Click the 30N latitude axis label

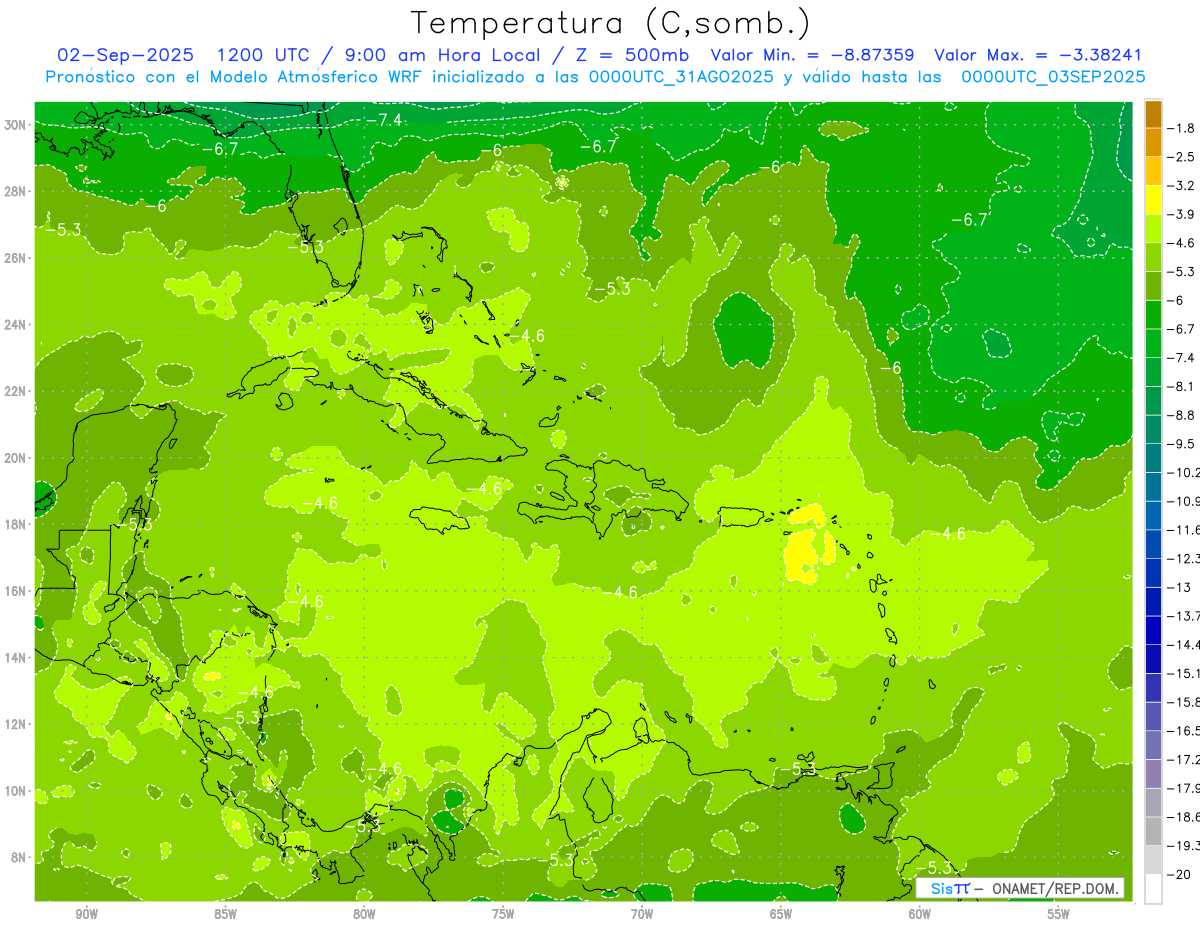(x=15, y=125)
